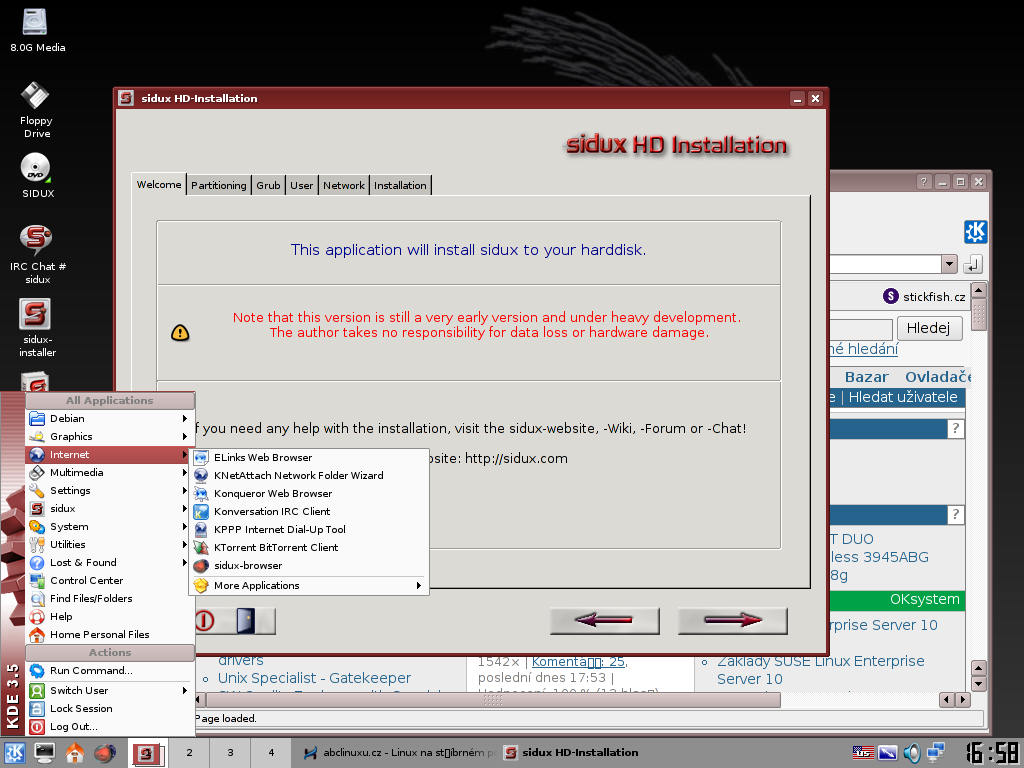This screenshot has height=768, width=1024.
Task: Expand the Switch User submenu
Action: (x=109, y=690)
